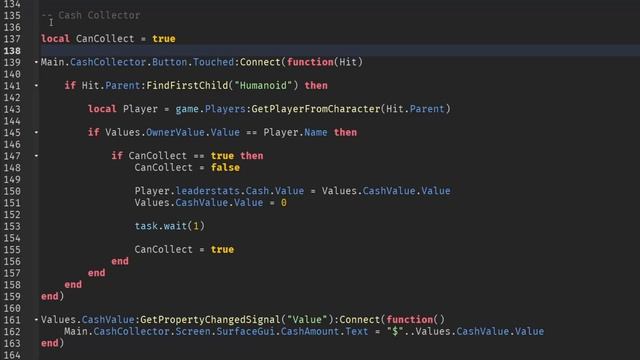Screen dimensions: 640x360
Task: Click 'GetPropertyChangedSignal' on line 161
Action: (x=211, y=320)
